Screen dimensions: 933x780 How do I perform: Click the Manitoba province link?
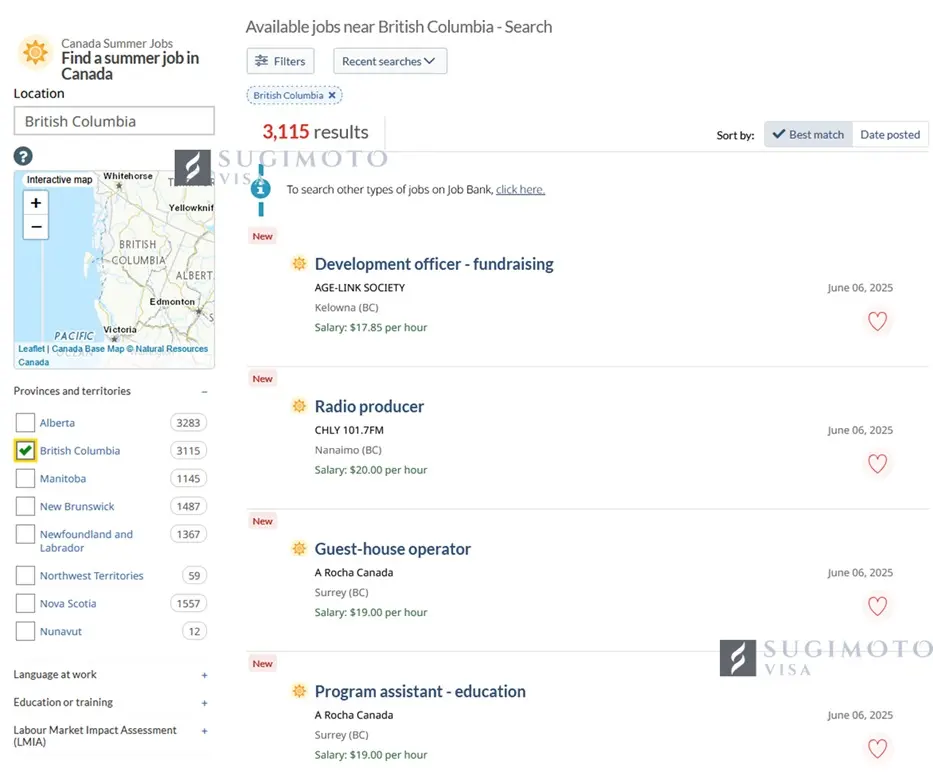(62, 478)
